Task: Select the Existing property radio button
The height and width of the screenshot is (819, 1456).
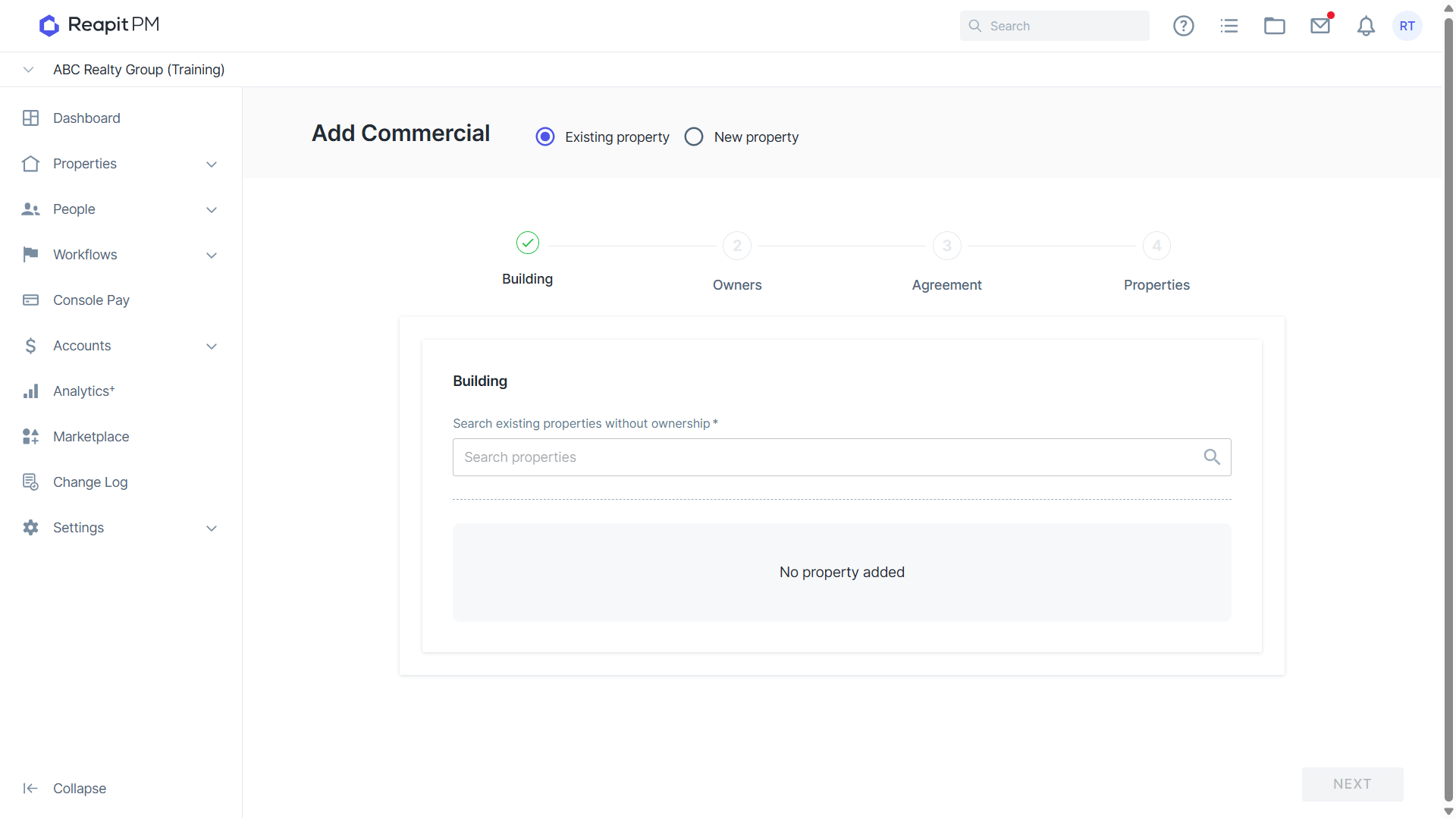Action: coord(544,136)
